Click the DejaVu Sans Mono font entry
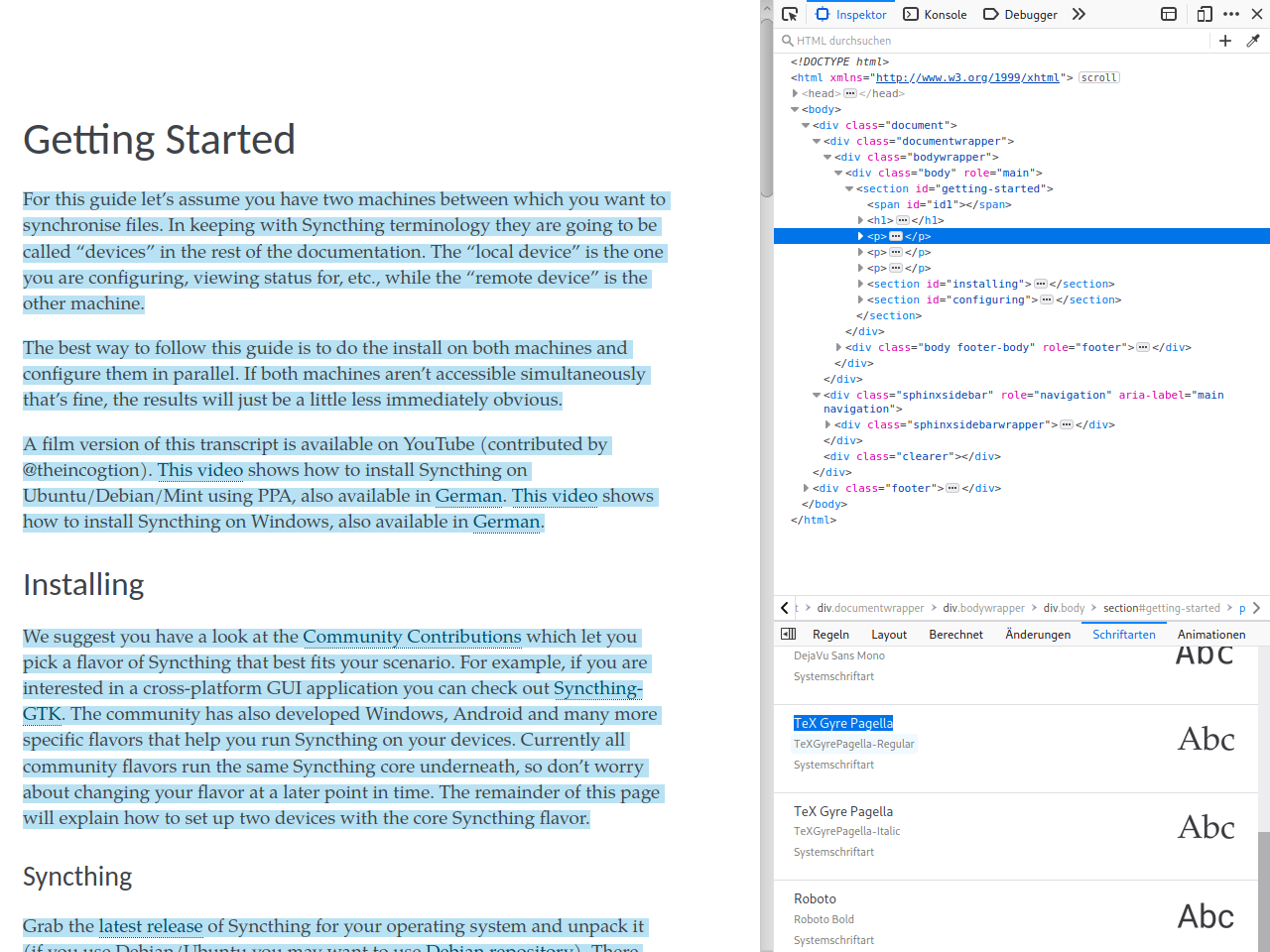The width and height of the screenshot is (1270, 952). (x=839, y=655)
